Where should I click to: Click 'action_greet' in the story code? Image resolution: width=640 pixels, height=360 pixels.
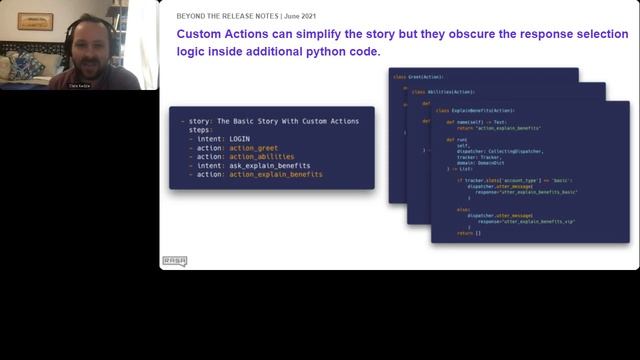(253, 148)
